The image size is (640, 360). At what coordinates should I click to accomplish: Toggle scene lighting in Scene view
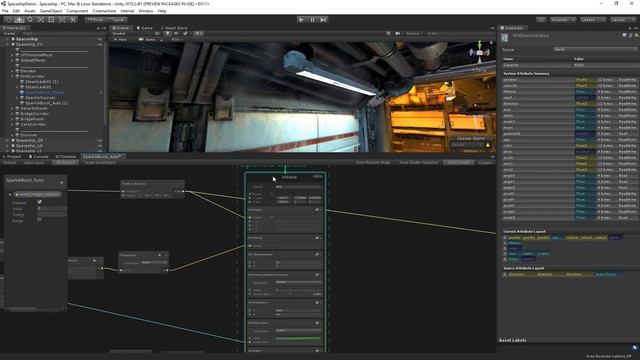[168, 33]
